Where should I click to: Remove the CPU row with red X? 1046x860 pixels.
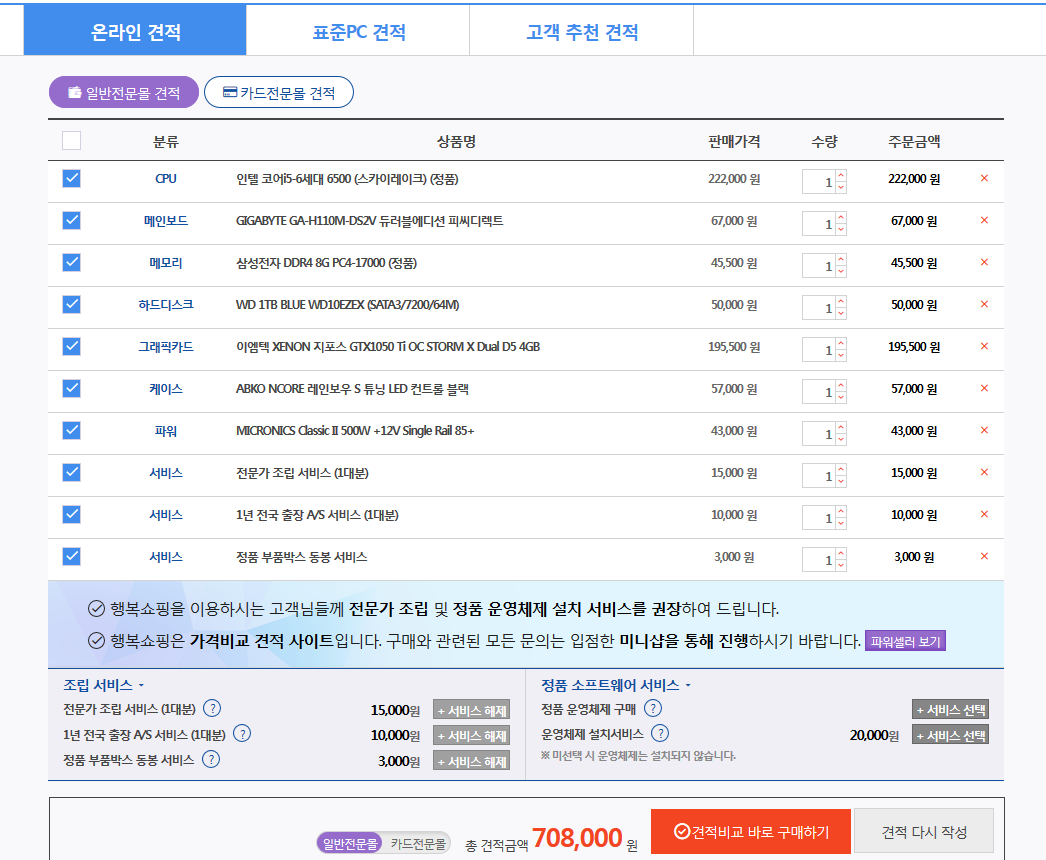pos(984,179)
